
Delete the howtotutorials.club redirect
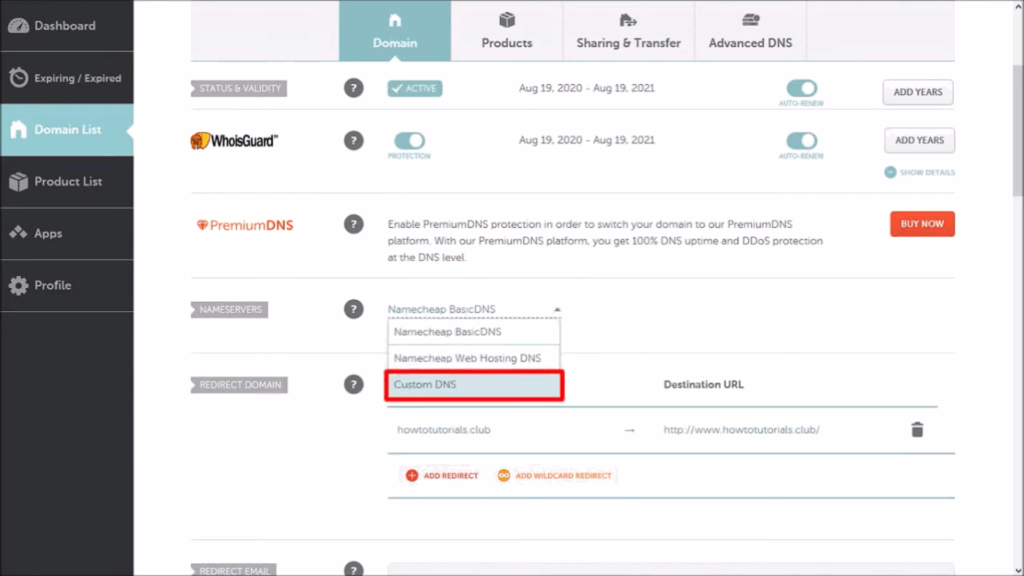click(917, 429)
